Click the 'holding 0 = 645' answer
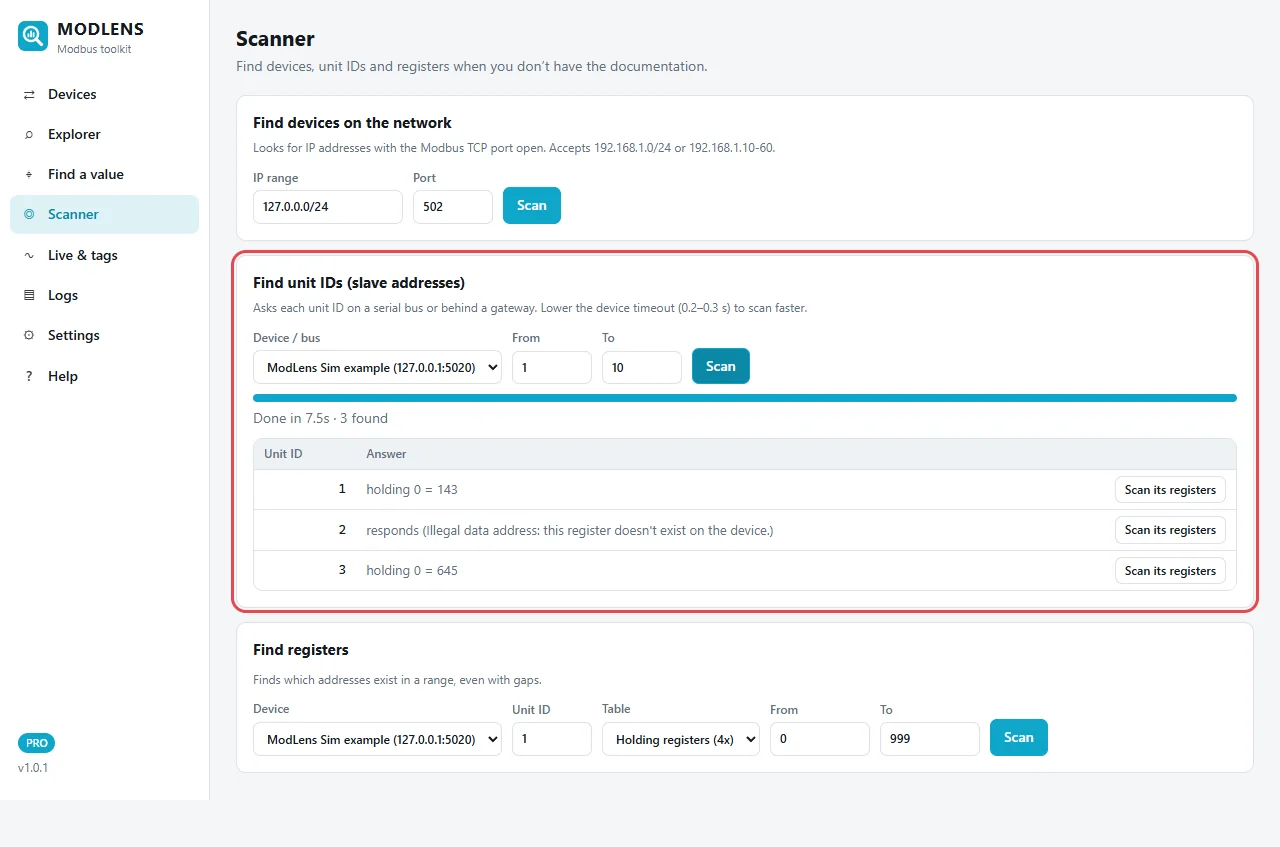This screenshot has width=1280, height=847. [x=412, y=570]
